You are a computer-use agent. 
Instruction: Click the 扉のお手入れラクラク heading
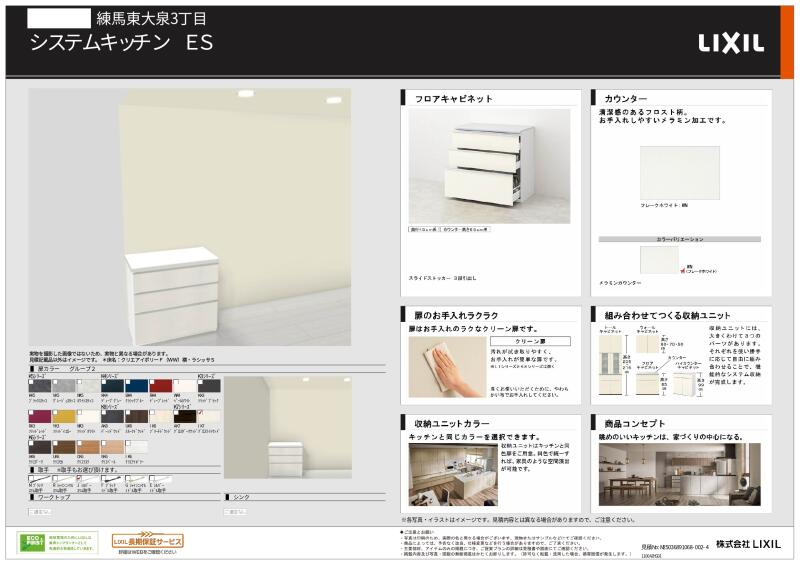pyautogui.click(x=456, y=315)
